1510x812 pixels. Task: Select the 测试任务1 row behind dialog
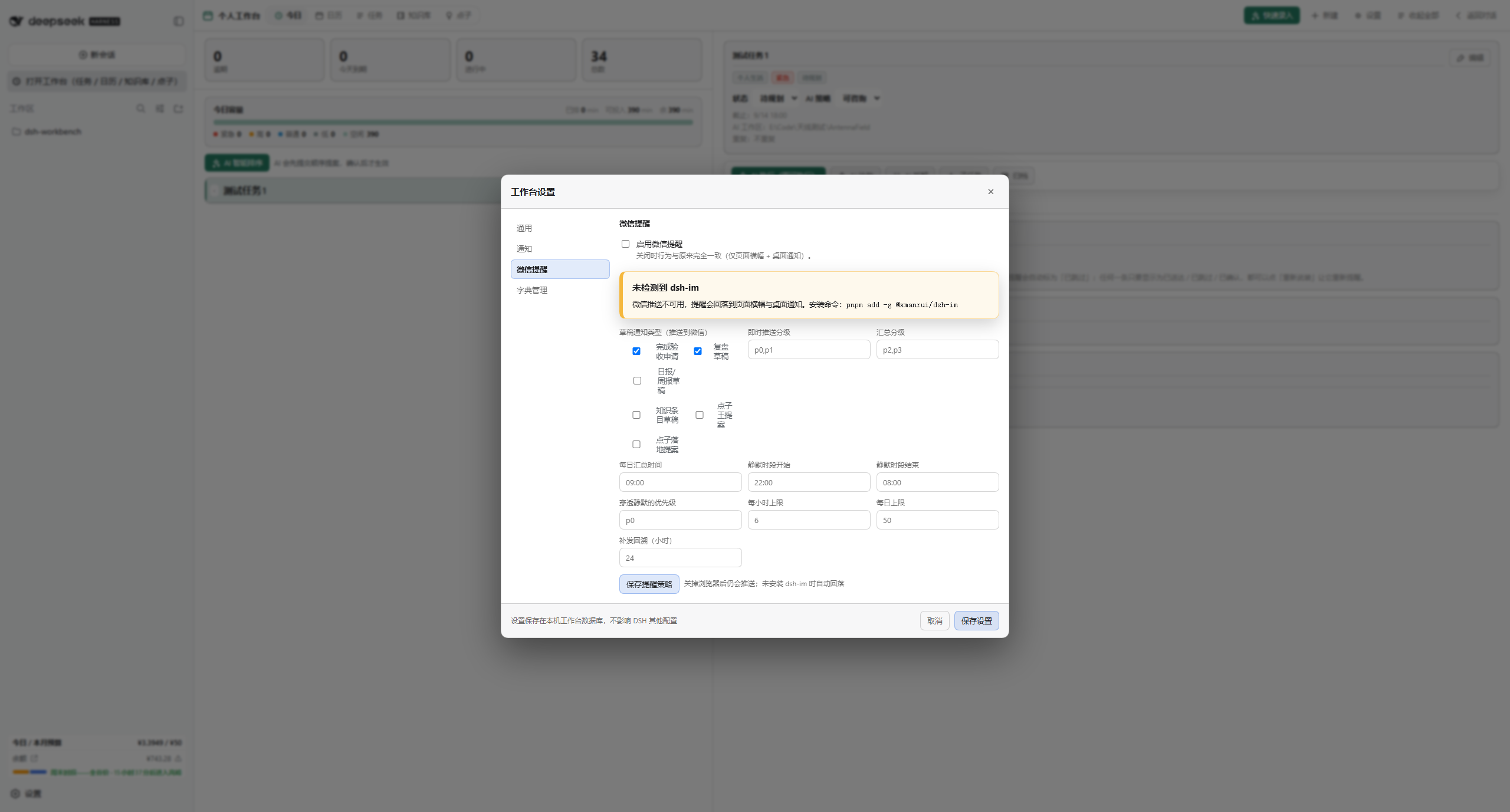pos(353,190)
